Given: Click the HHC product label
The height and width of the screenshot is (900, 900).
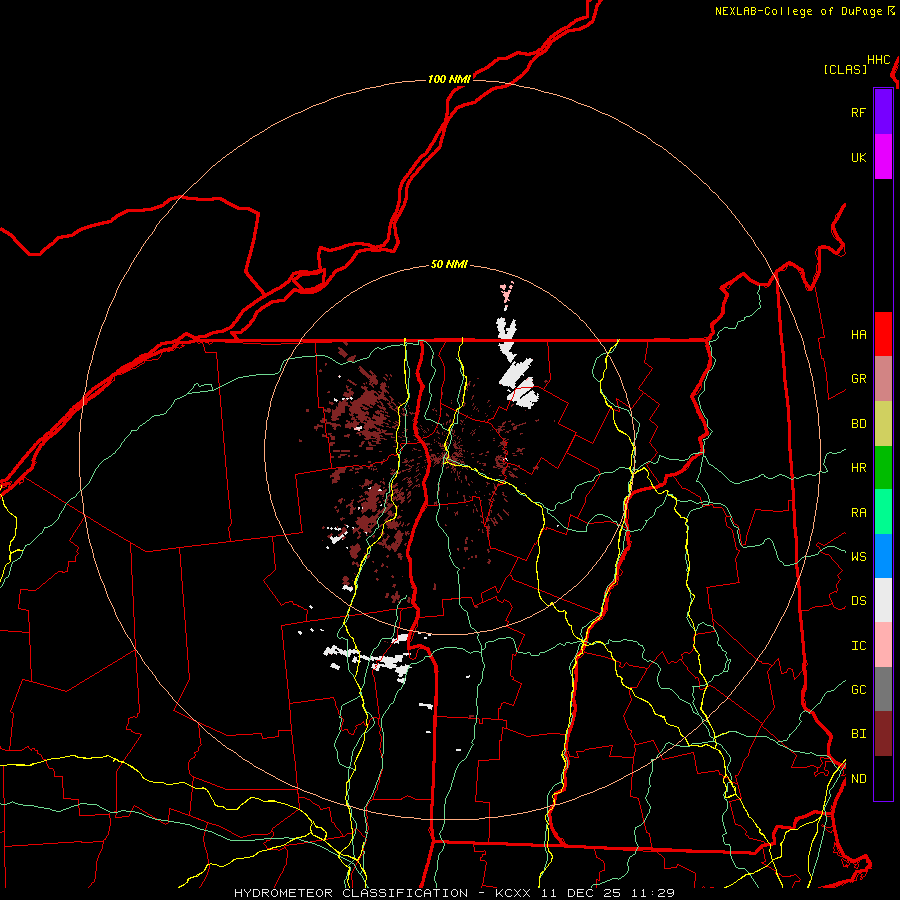Looking at the screenshot, I should [x=878, y=60].
